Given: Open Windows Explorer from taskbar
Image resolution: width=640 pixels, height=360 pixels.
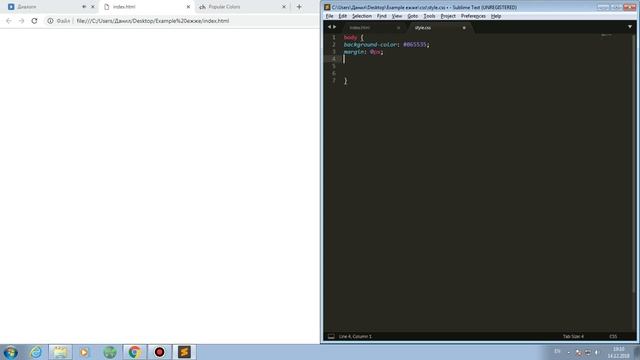Looking at the screenshot, I should pos(60,352).
